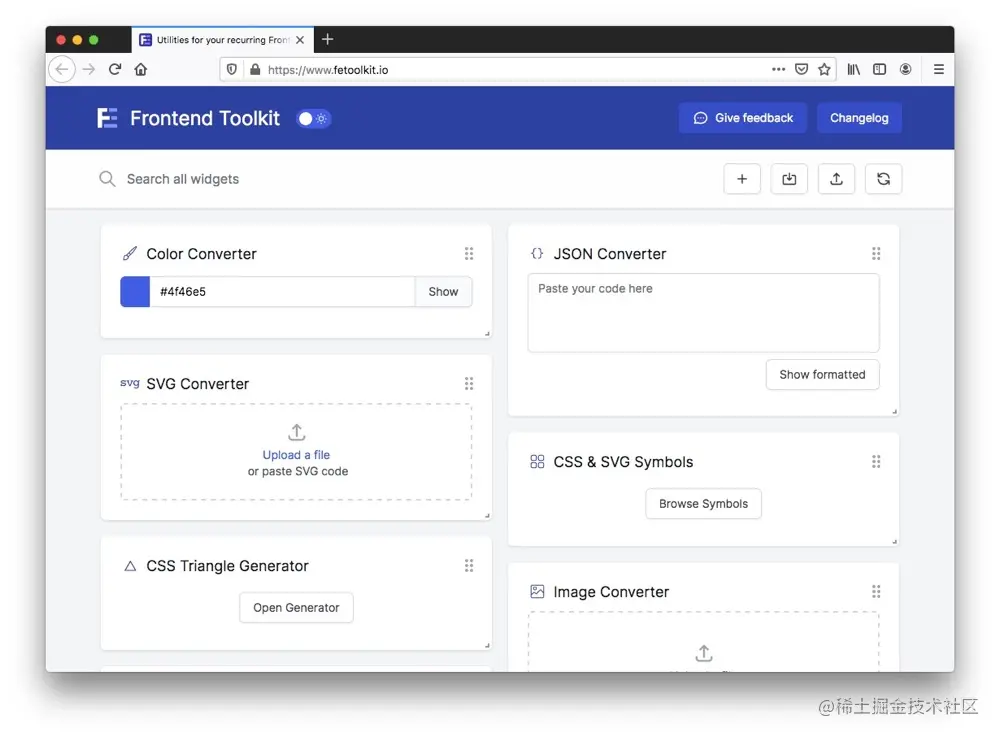
Task: Click the add widget plus icon
Action: pos(742,179)
